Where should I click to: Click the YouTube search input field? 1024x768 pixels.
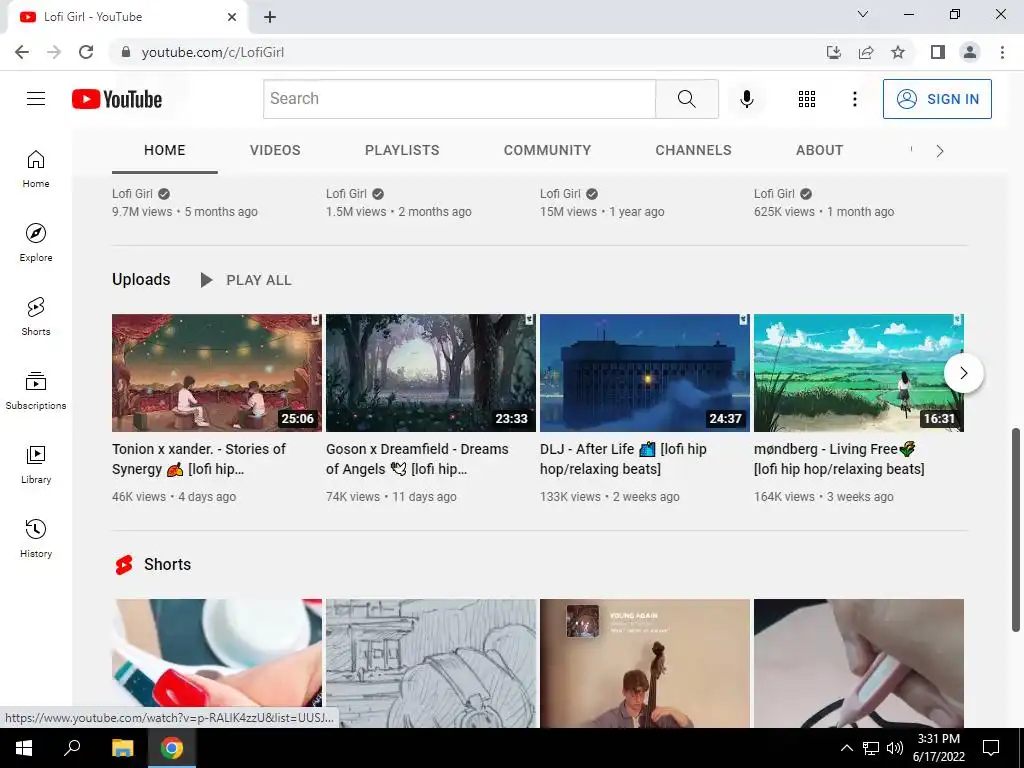click(x=460, y=99)
